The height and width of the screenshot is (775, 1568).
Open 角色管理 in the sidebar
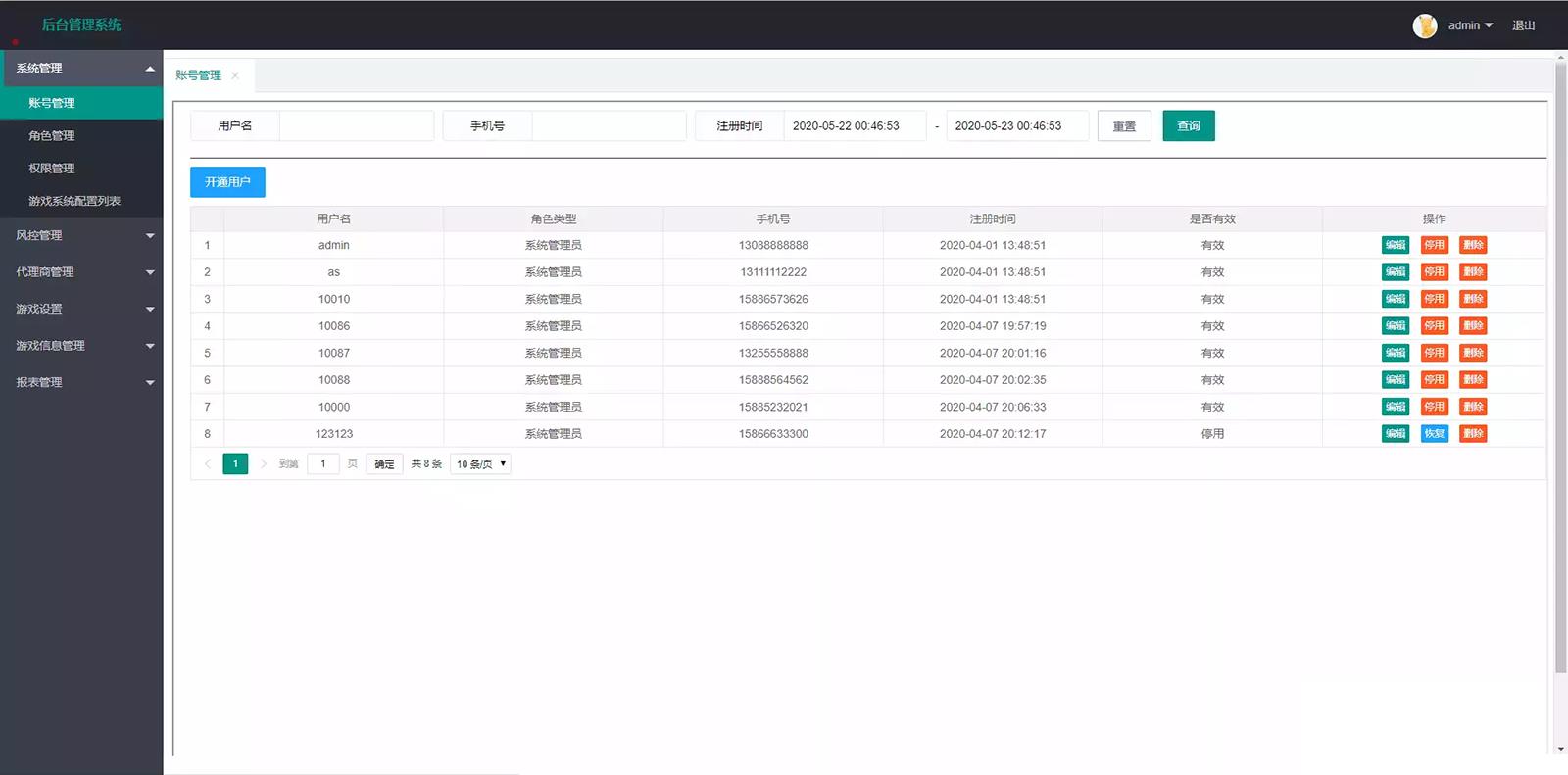click(52, 136)
